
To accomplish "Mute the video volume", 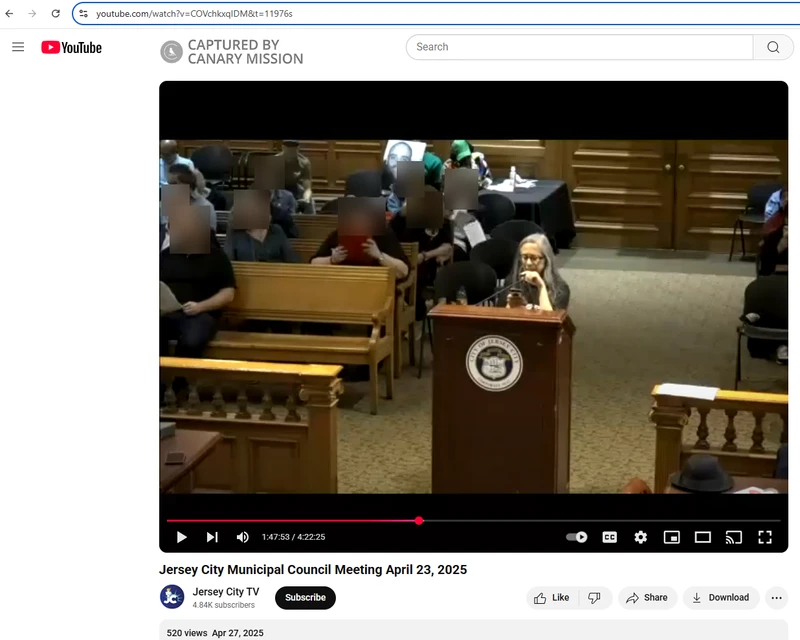I will click(242, 537).
